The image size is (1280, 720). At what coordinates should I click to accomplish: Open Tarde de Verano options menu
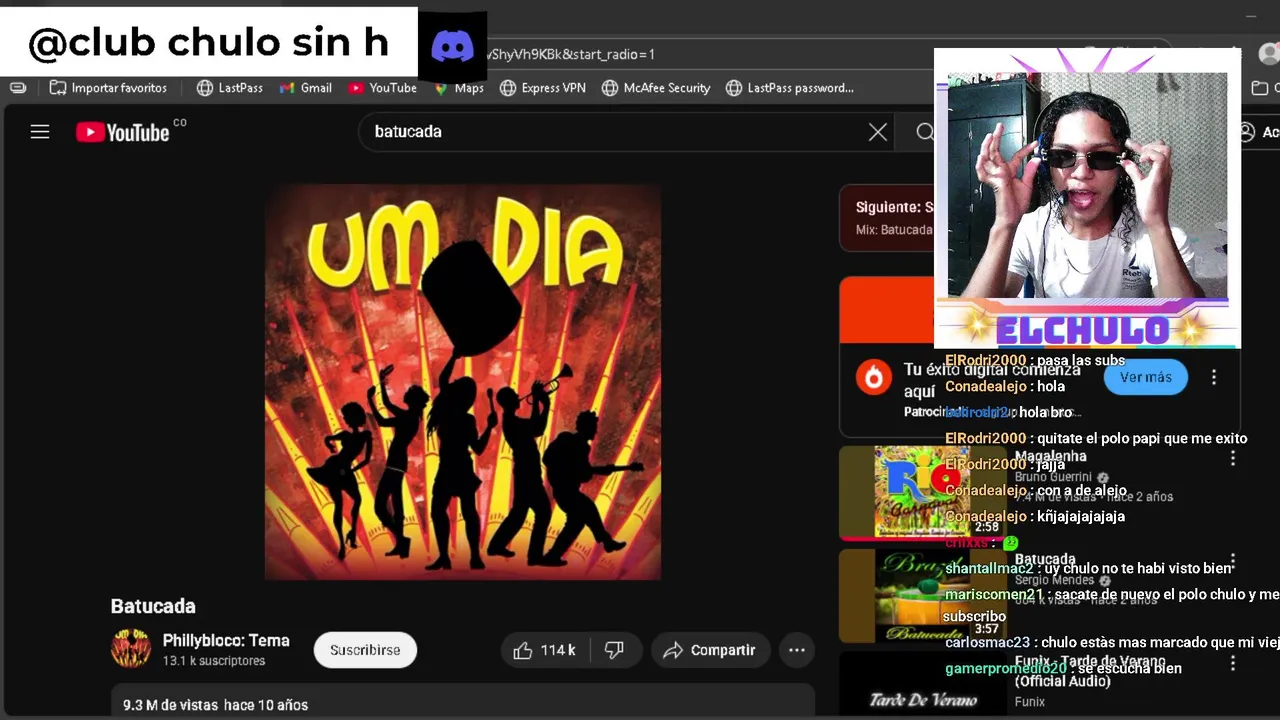pyautogui.click(x=1233, y=663)
